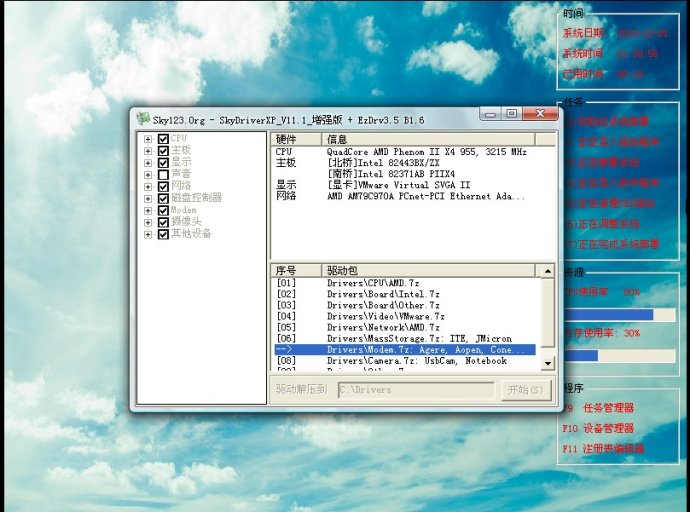Click the memory usage progress bar
The width and height of the screenshot is (690, 512).
(620, 355)
